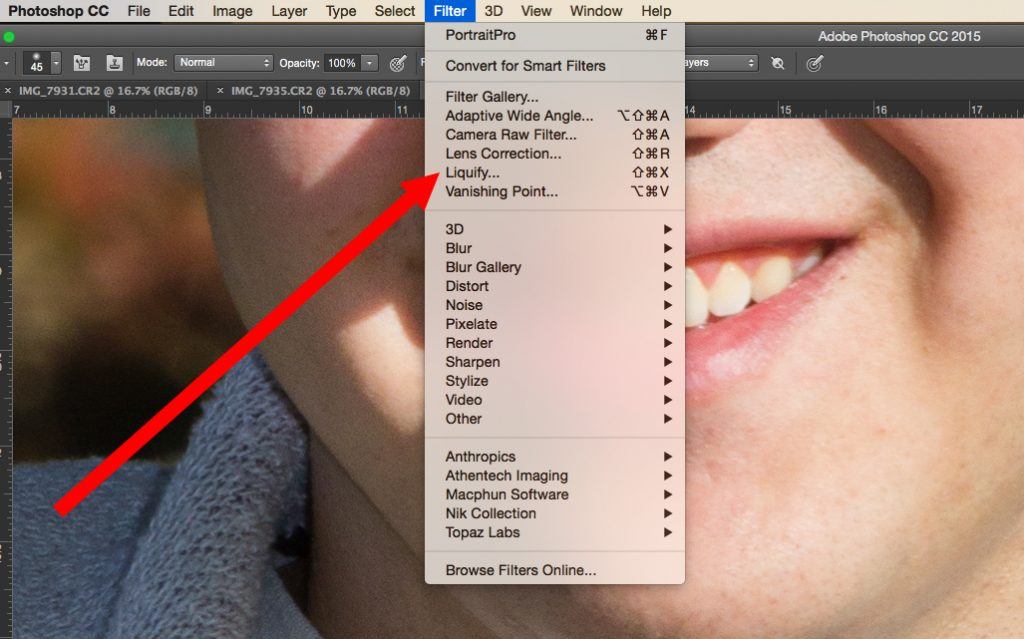Click Browse Filters Online
Image resolution: width=1024 pixels, height=639 pixels.
pyautogui.click(x=521, y=571)
